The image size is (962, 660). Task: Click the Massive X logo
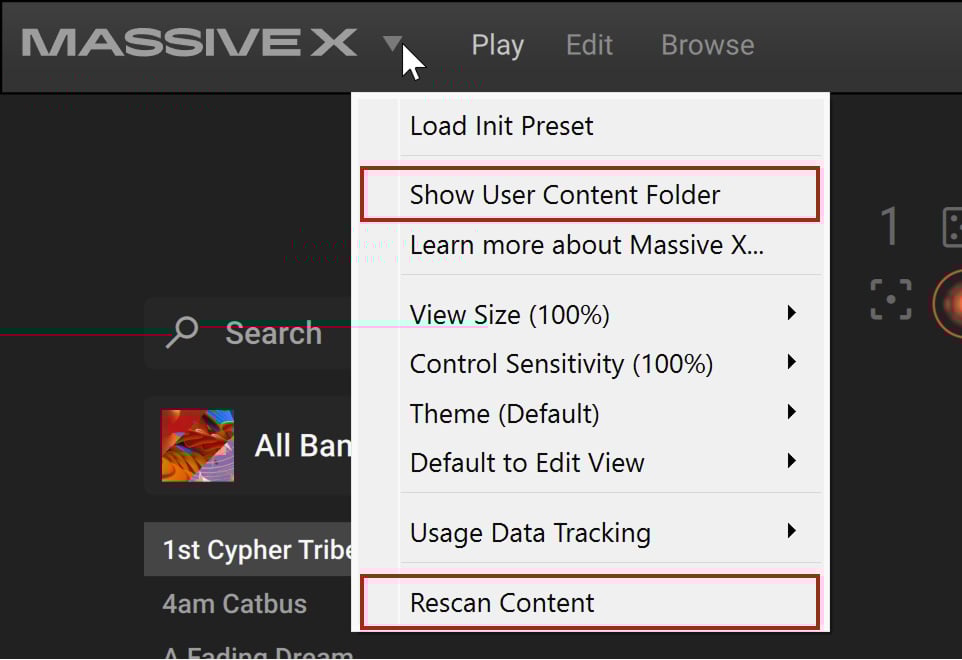click(189, 43)
